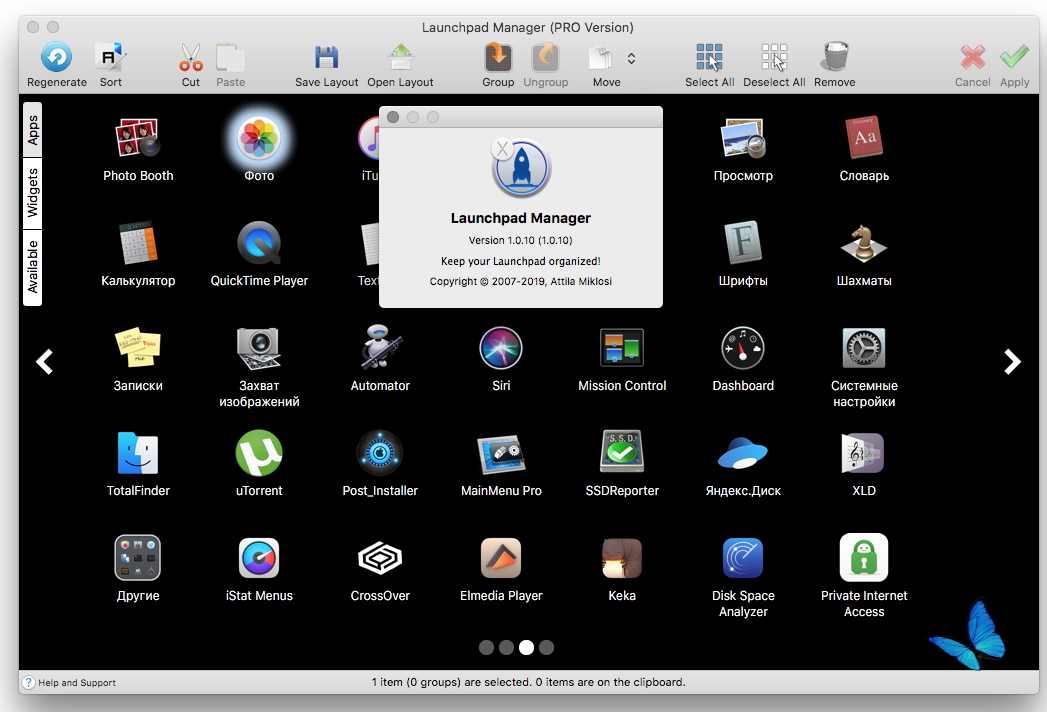Screen dimensions: 1047x712
Task: Jump to second page dot
Action: [506, 647]
